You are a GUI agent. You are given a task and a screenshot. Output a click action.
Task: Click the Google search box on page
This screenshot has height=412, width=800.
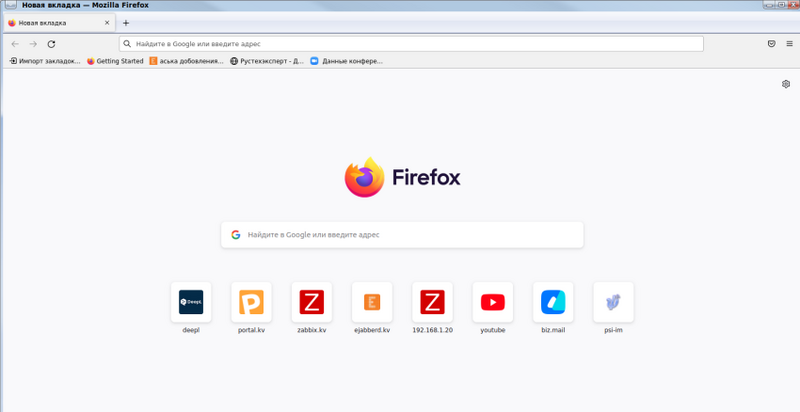point(402,235)
